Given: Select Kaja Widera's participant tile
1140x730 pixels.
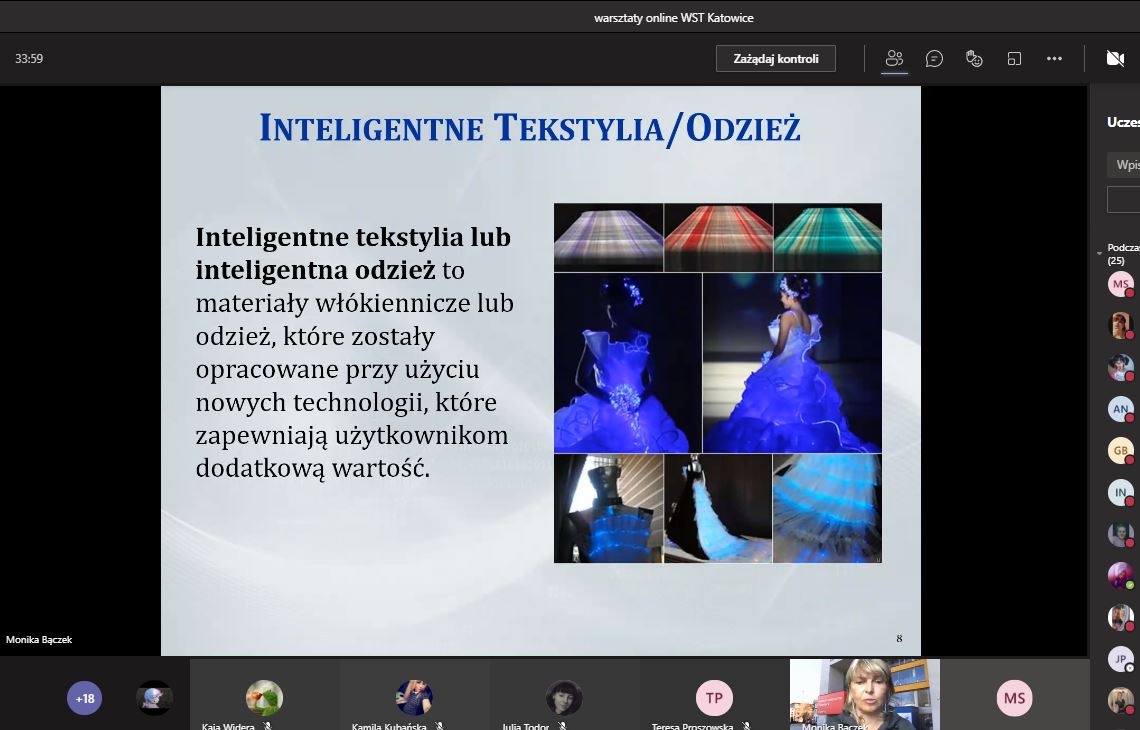Looking at the screenshot, I should pos(265,694).
